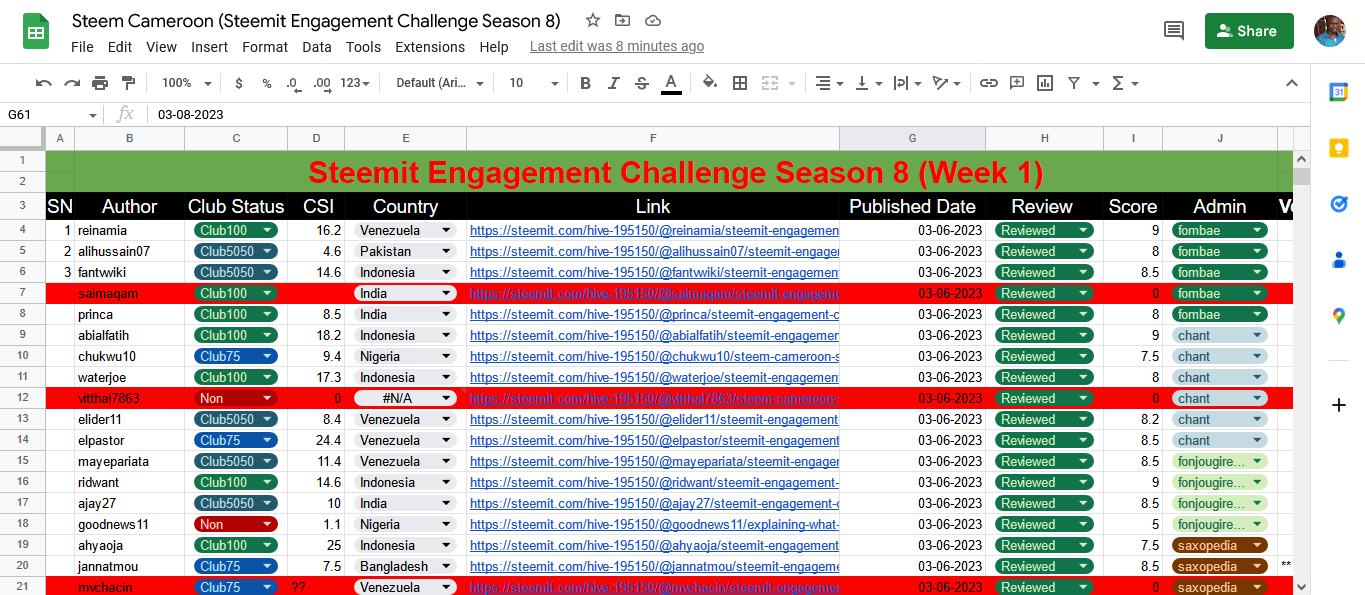Open zoom 100% dropdown
Screen dimensions: 1365x595
click(x=187, y=83)
